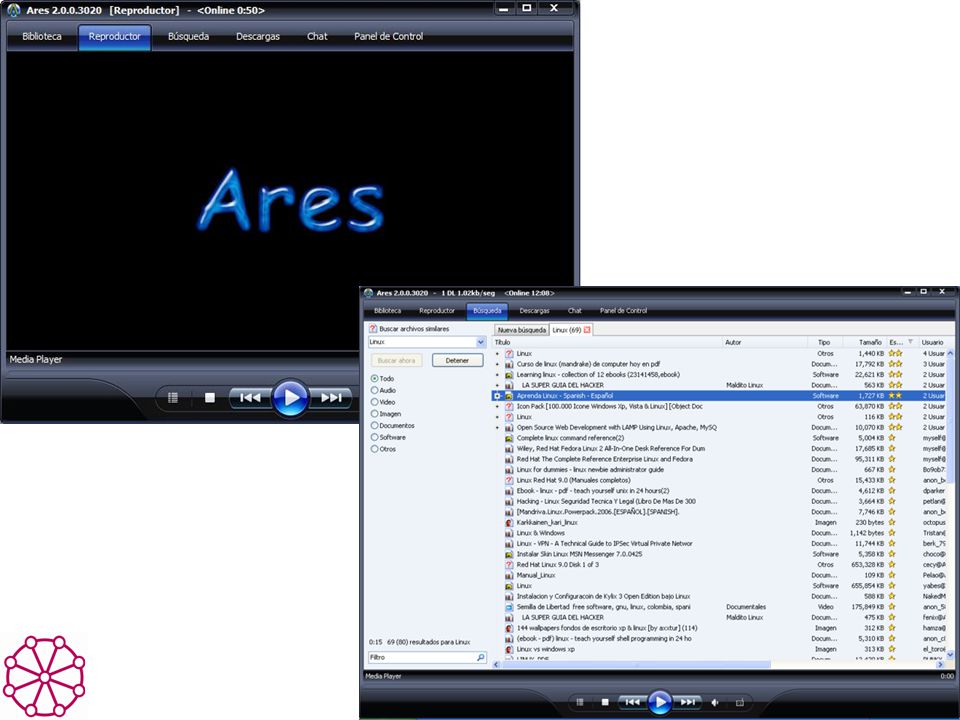Select the Documentos radio button
The height and width of the screenshot is (720, 960).
tap(374, 426)
